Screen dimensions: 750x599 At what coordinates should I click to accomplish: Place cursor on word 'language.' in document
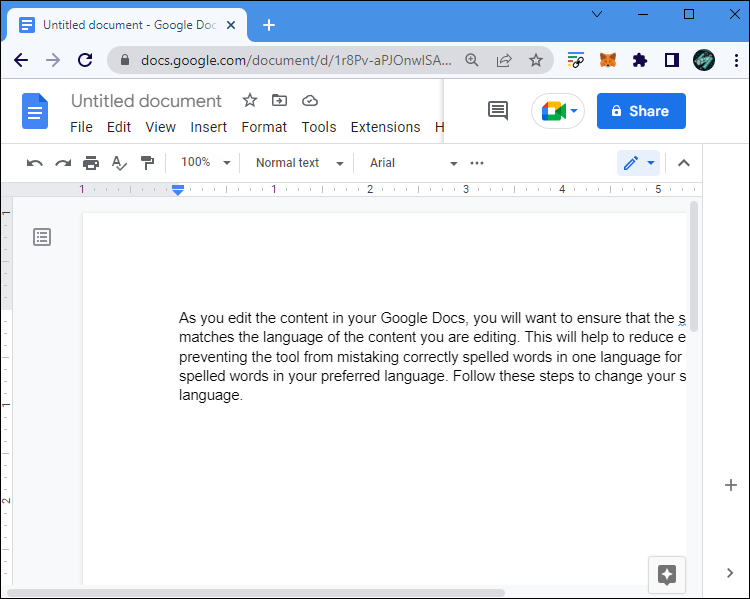coord(211,395)
